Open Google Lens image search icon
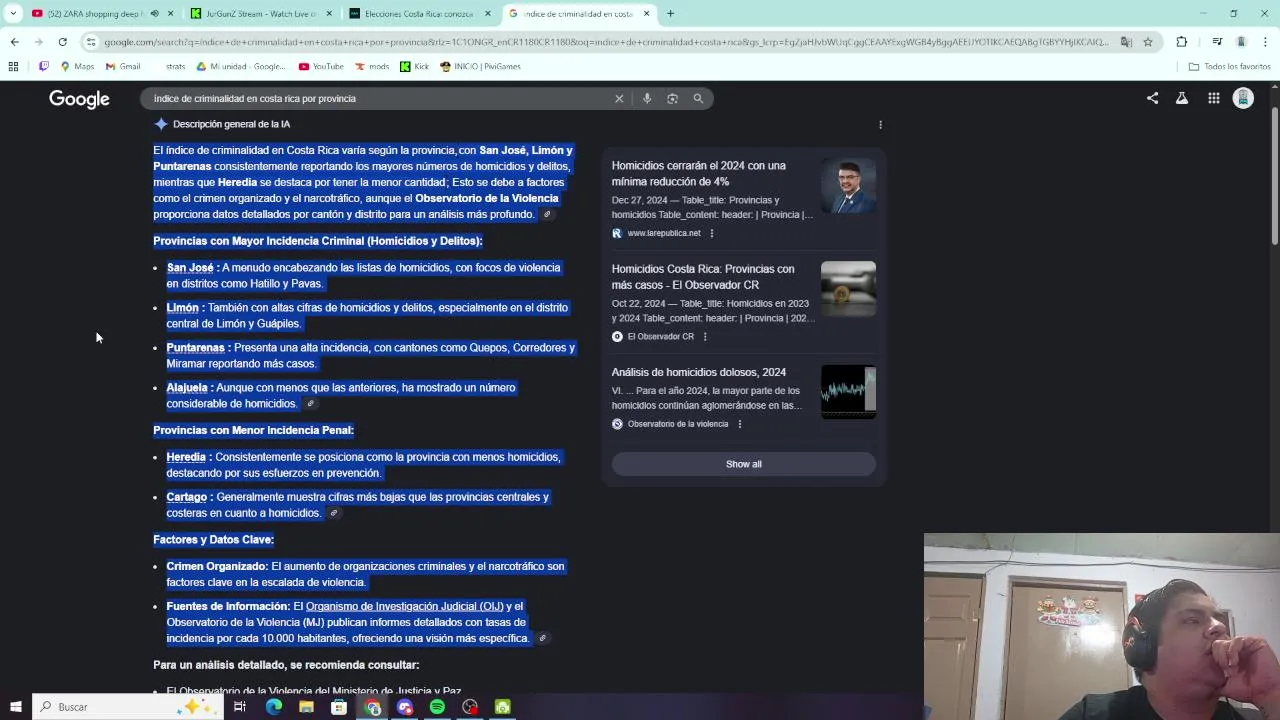Image resolution: width=1280 pixels, height=720 pixels. click(672, 98)
